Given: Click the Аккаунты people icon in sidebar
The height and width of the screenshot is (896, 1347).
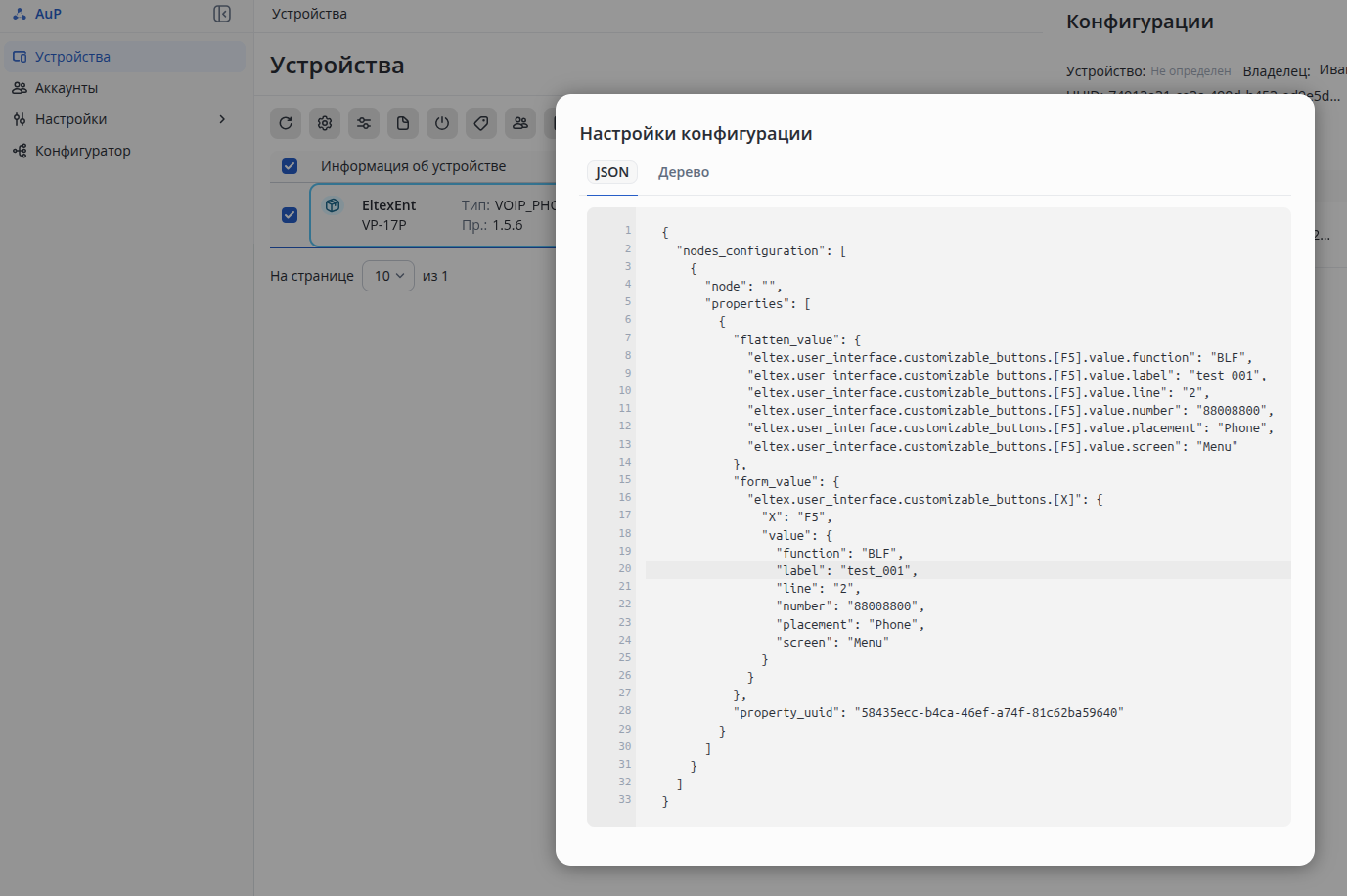Looking at the screenshot, I should pos(20,88).
